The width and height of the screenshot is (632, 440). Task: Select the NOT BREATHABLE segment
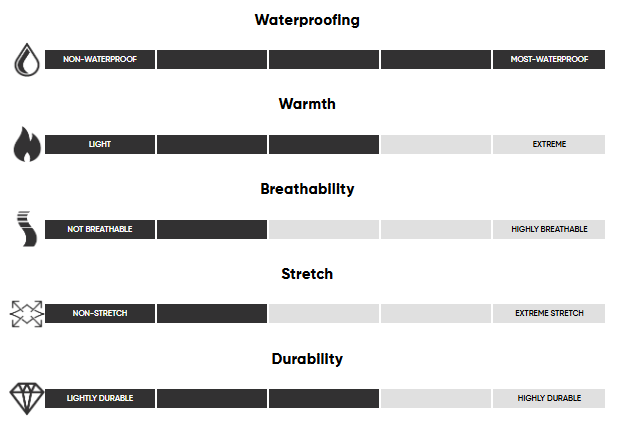(x=100, y=229)
